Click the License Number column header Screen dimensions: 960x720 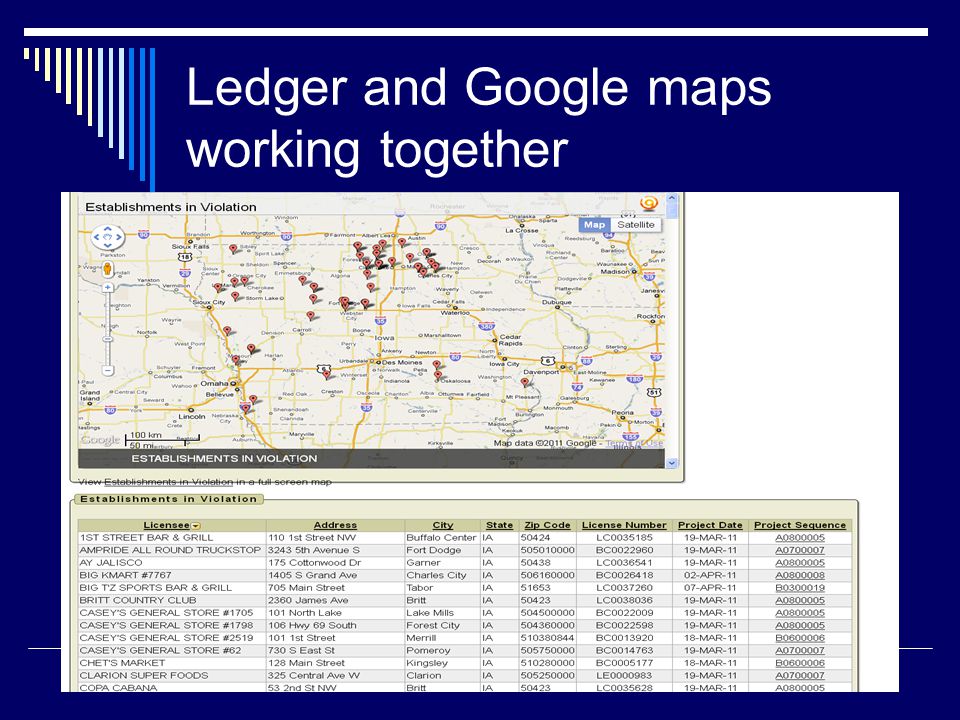coord(624,525)
